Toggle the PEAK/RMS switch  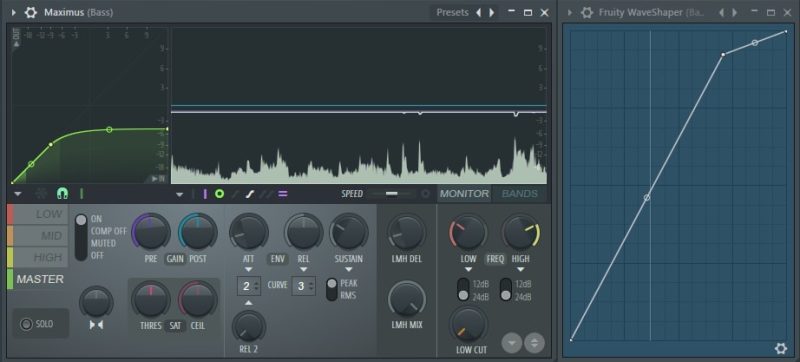pyautogui.click(x=332, y=289)
